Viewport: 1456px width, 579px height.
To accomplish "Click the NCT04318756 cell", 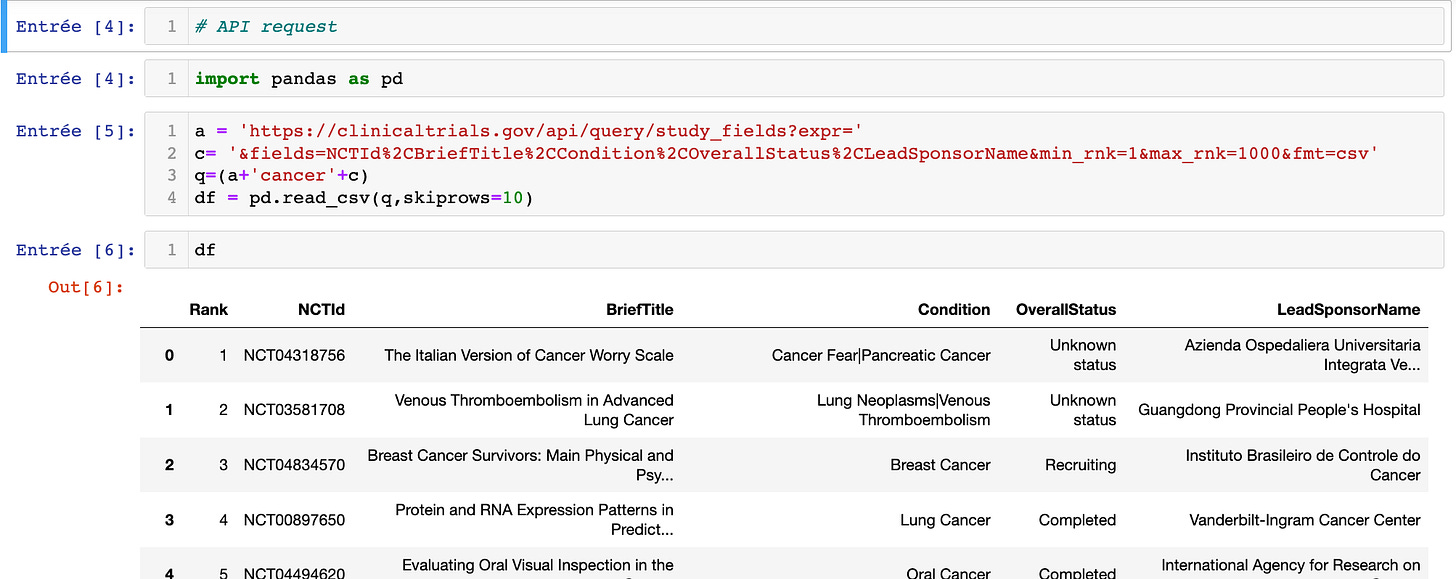I will (x=294, y=355).
